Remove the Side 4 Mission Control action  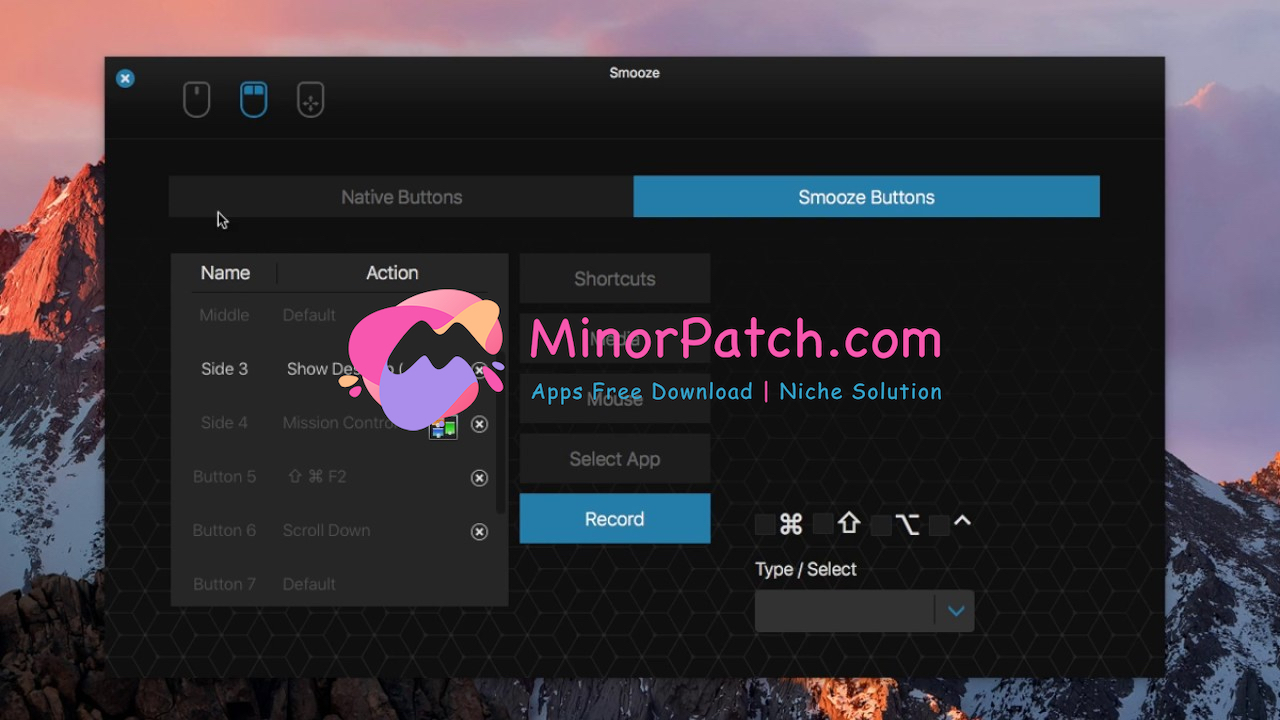point(479,424)
